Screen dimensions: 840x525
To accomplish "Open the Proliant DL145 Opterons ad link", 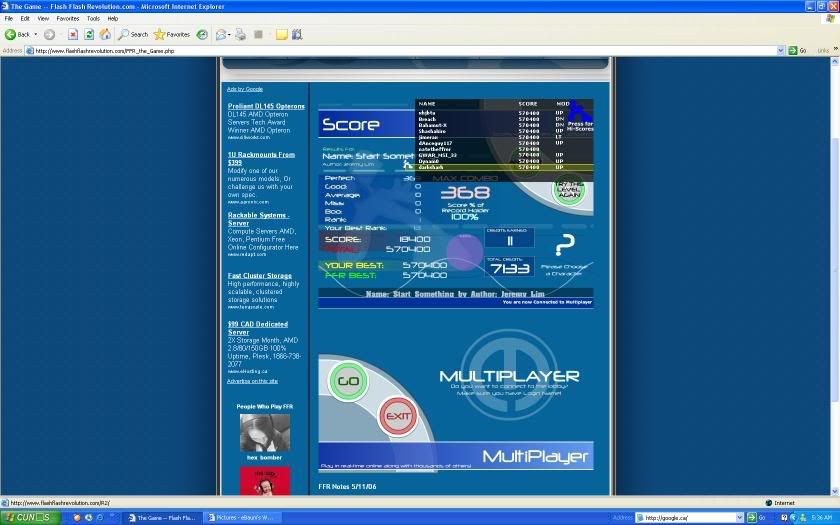I will 266,106.
